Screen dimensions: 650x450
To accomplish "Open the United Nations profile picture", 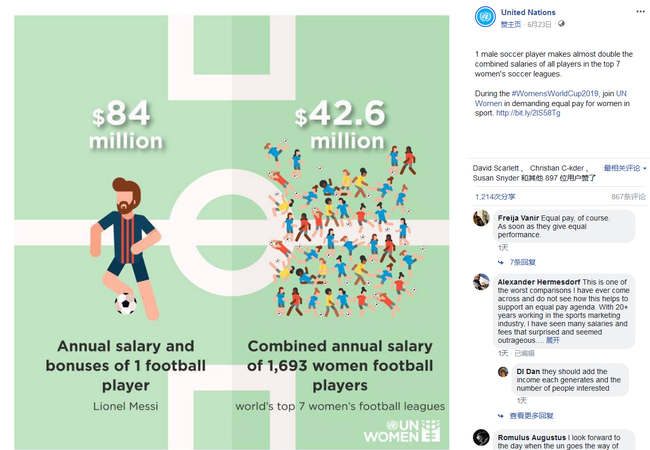I will [484, 17].
